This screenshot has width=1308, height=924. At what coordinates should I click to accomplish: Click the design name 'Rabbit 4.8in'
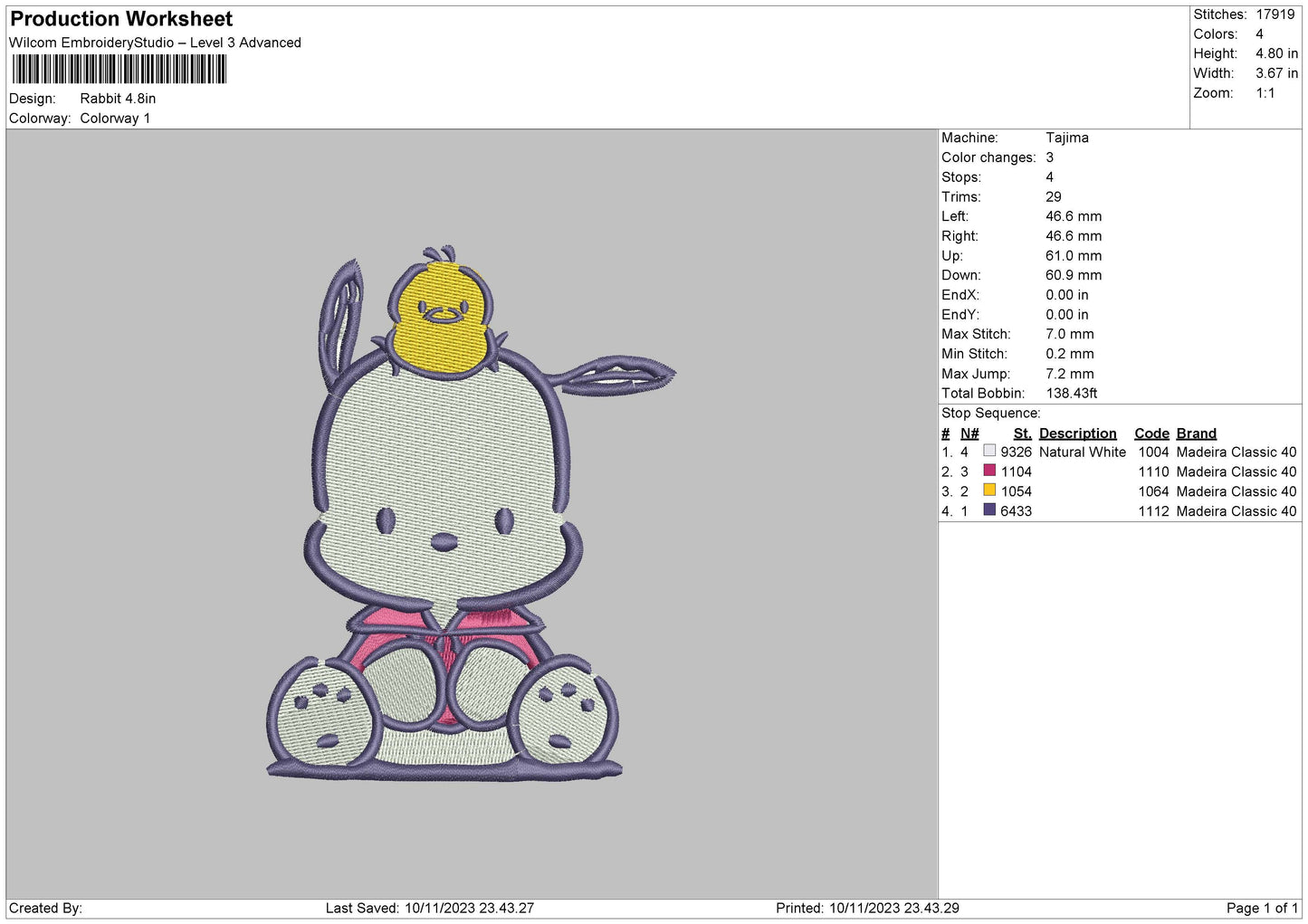coord(118,99)
